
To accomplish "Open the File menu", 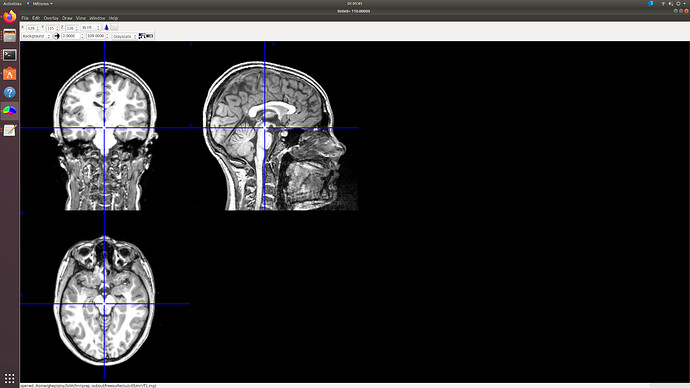I will 25,18.
